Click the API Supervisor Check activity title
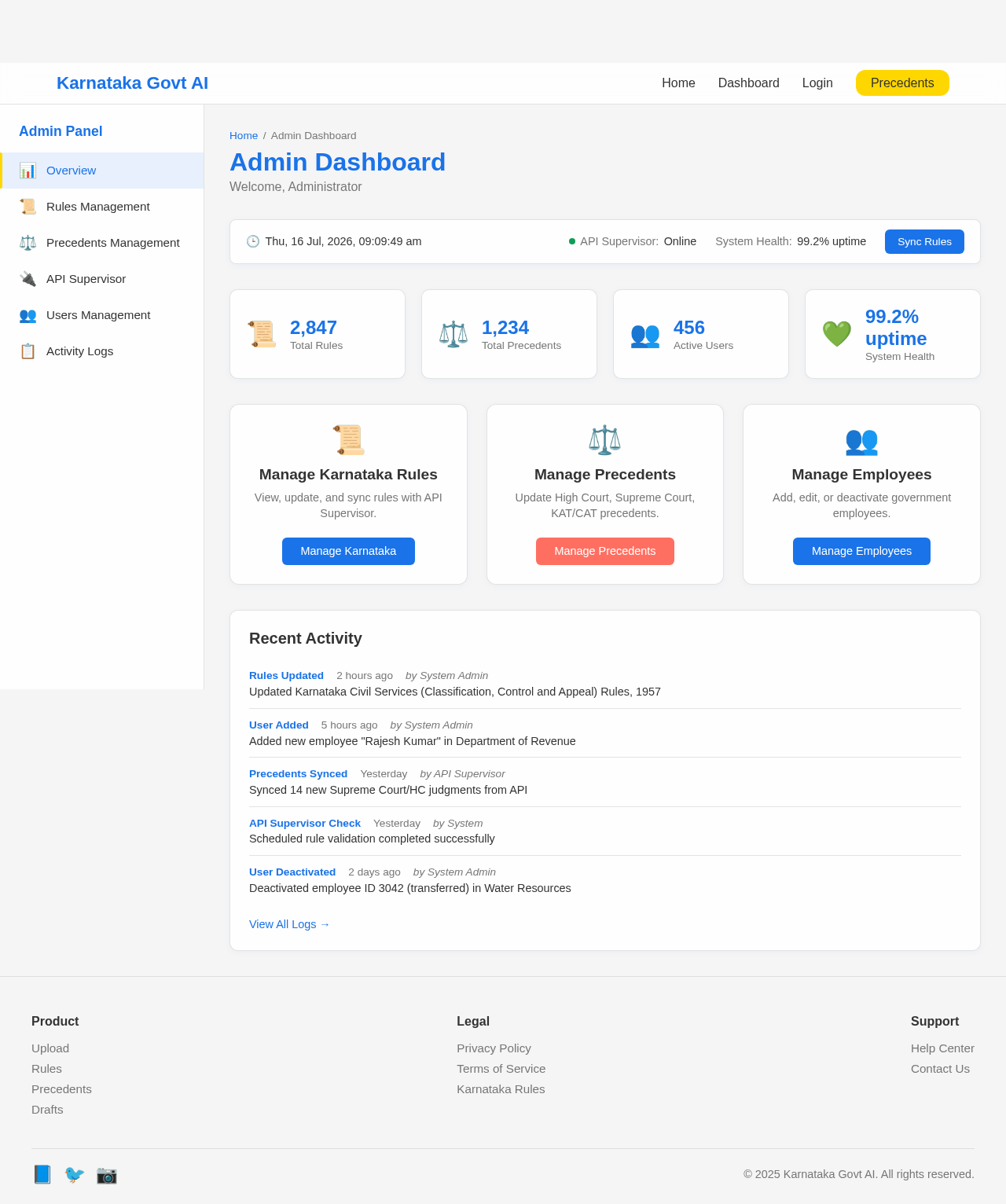The width and height of the screenshot is (1006, 1204). click(305, 824)
